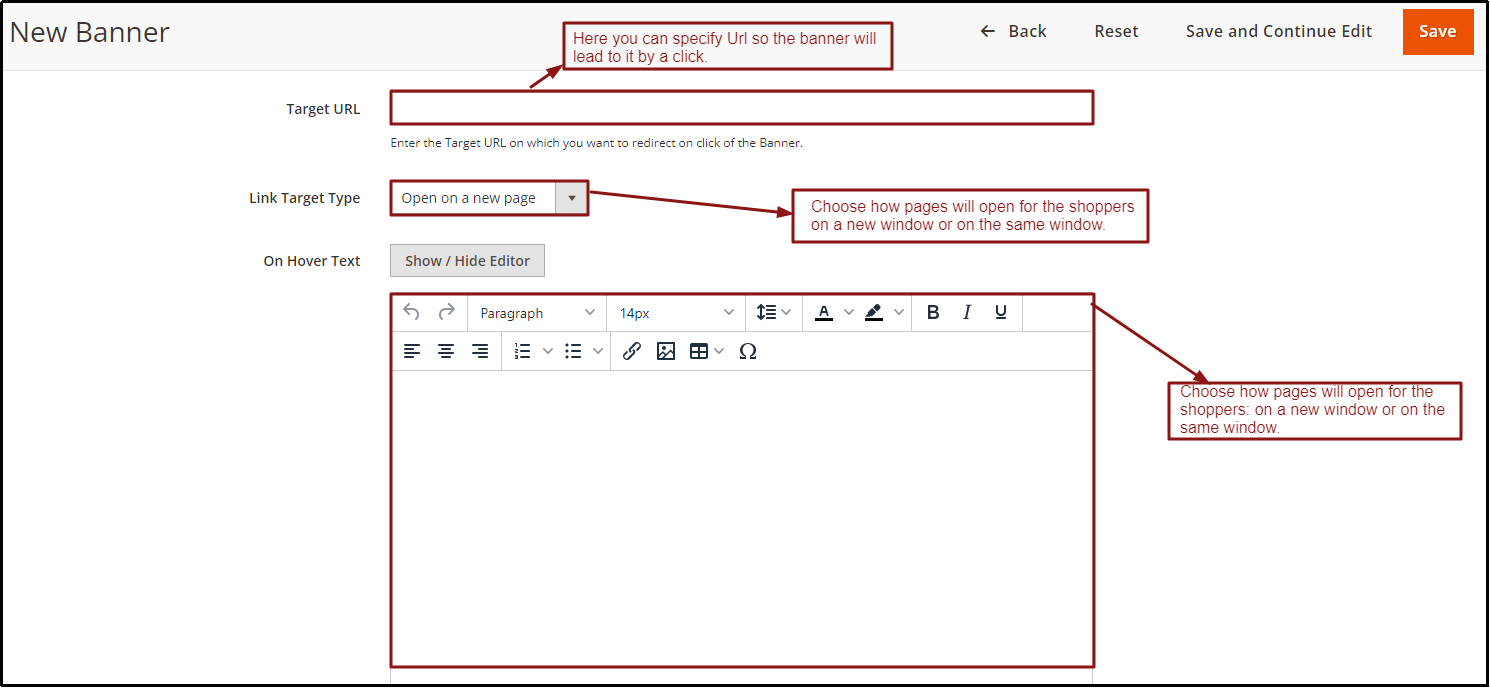The height and width of the screenshot is (688, 1490).
Task: Select Reset from the top menu
Action: pos(1116,31)
